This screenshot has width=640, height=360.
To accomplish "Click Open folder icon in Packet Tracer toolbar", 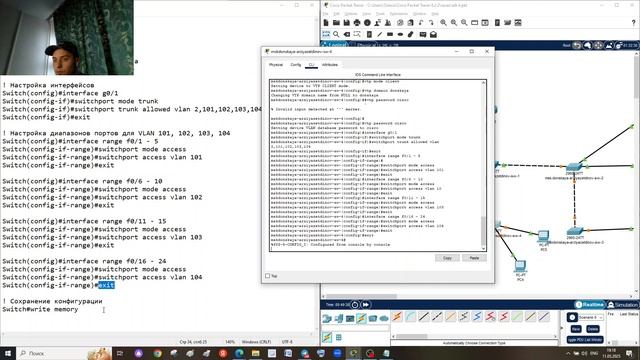I will (336, 23).
